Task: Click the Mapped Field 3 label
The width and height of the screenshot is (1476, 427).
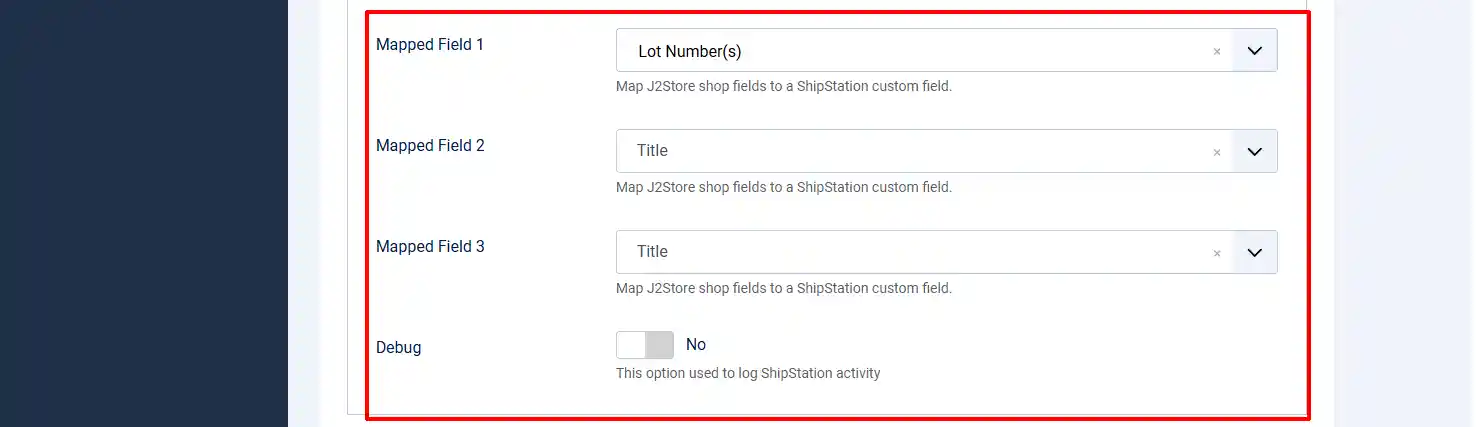Action: click(430, 246)
